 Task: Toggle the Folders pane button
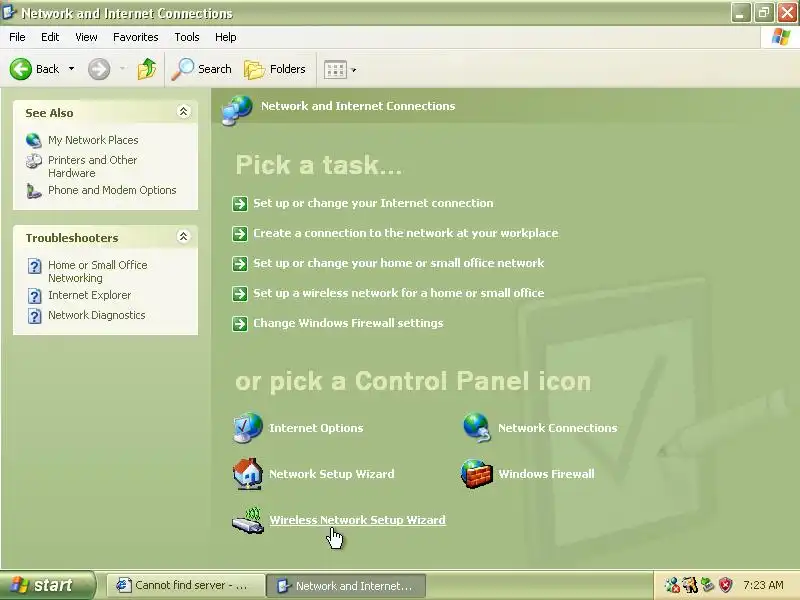(x=275, y=69)
